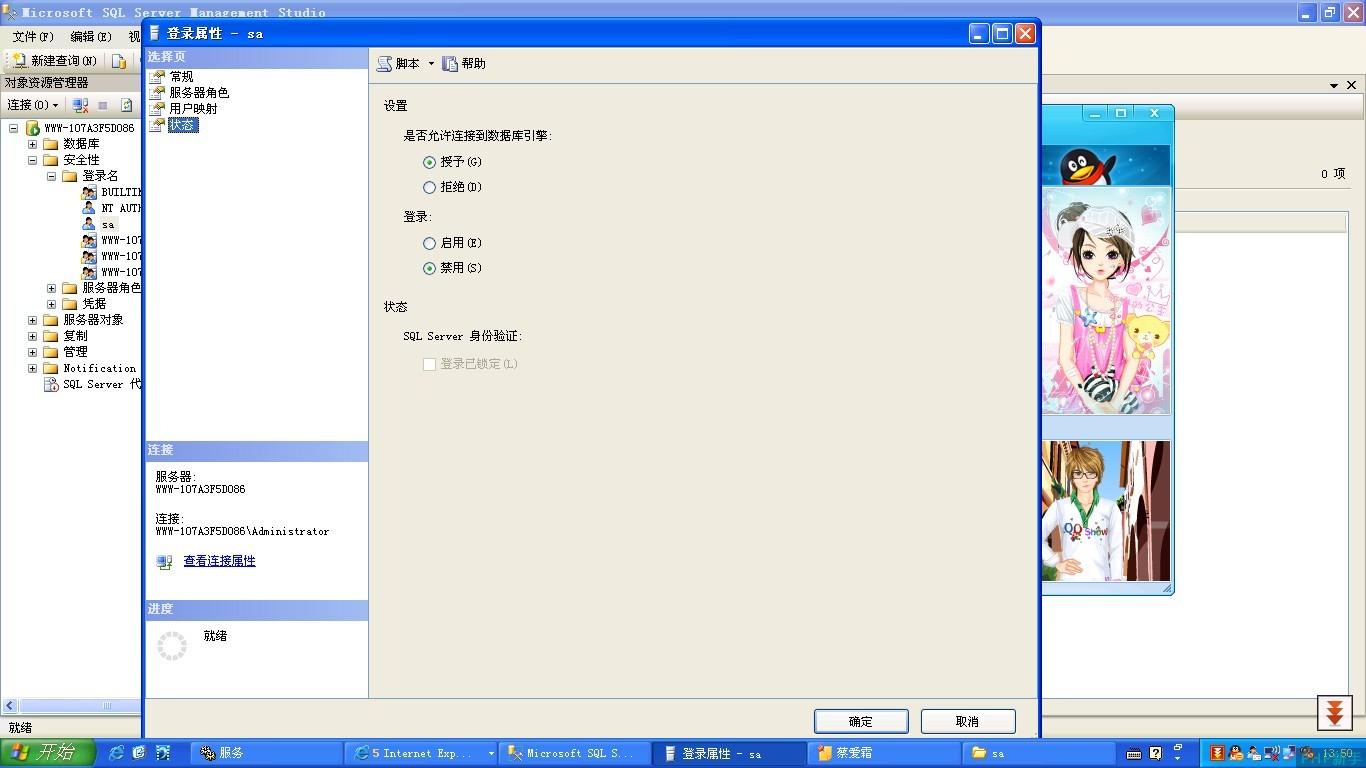Open the 用户映射 page
This screenshot has height=768, width=1366.
(193, 108)
